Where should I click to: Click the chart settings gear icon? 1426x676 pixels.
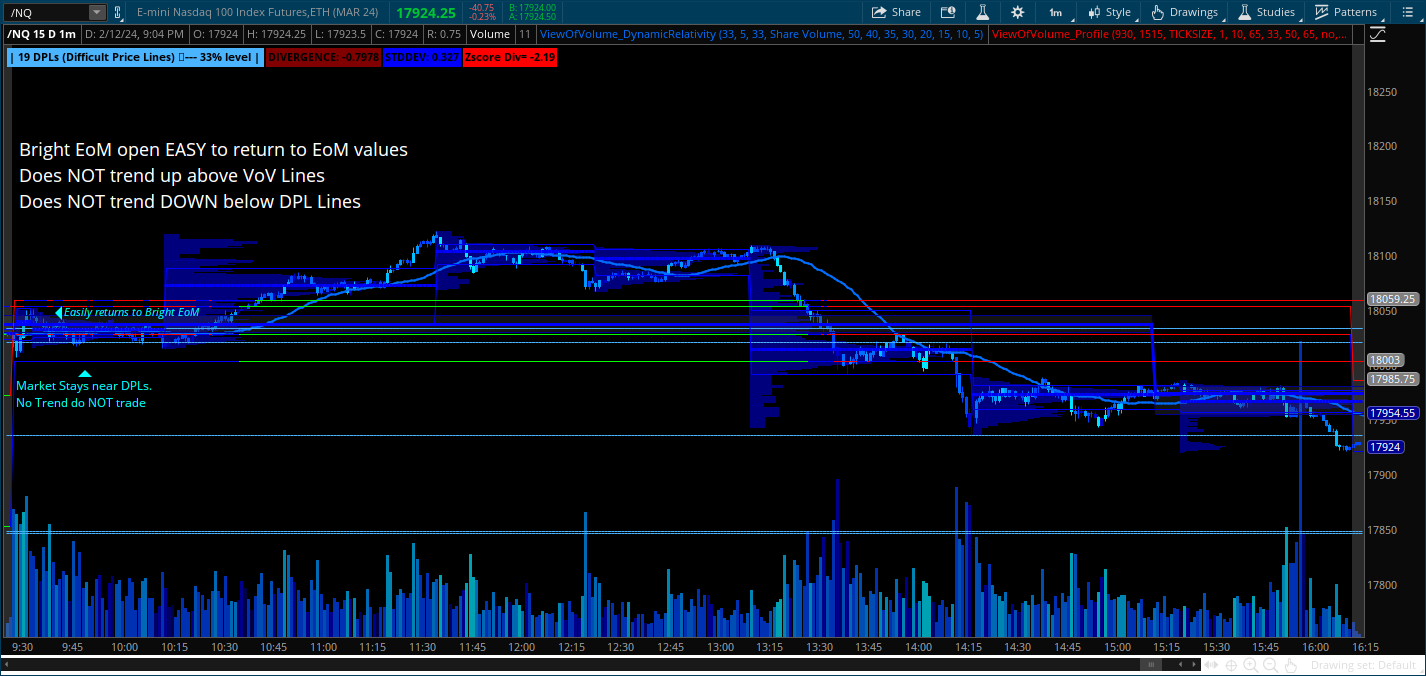coord(1017,12)
